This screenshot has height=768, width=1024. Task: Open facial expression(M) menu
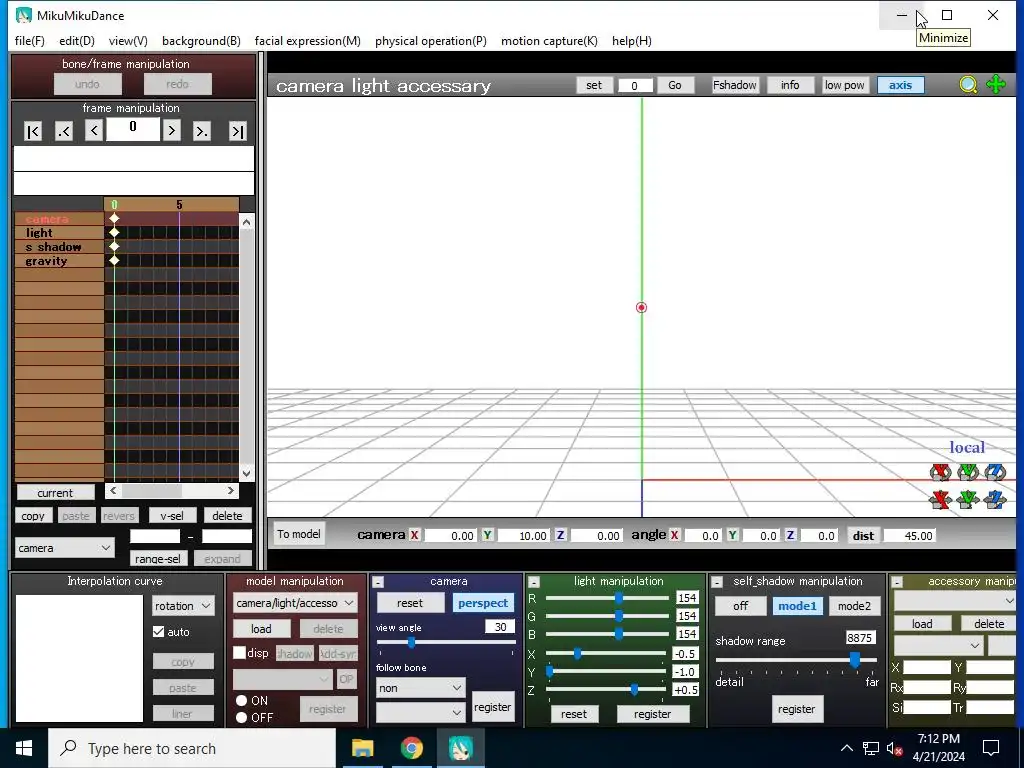pyautogui.click(x=308, y=40)
